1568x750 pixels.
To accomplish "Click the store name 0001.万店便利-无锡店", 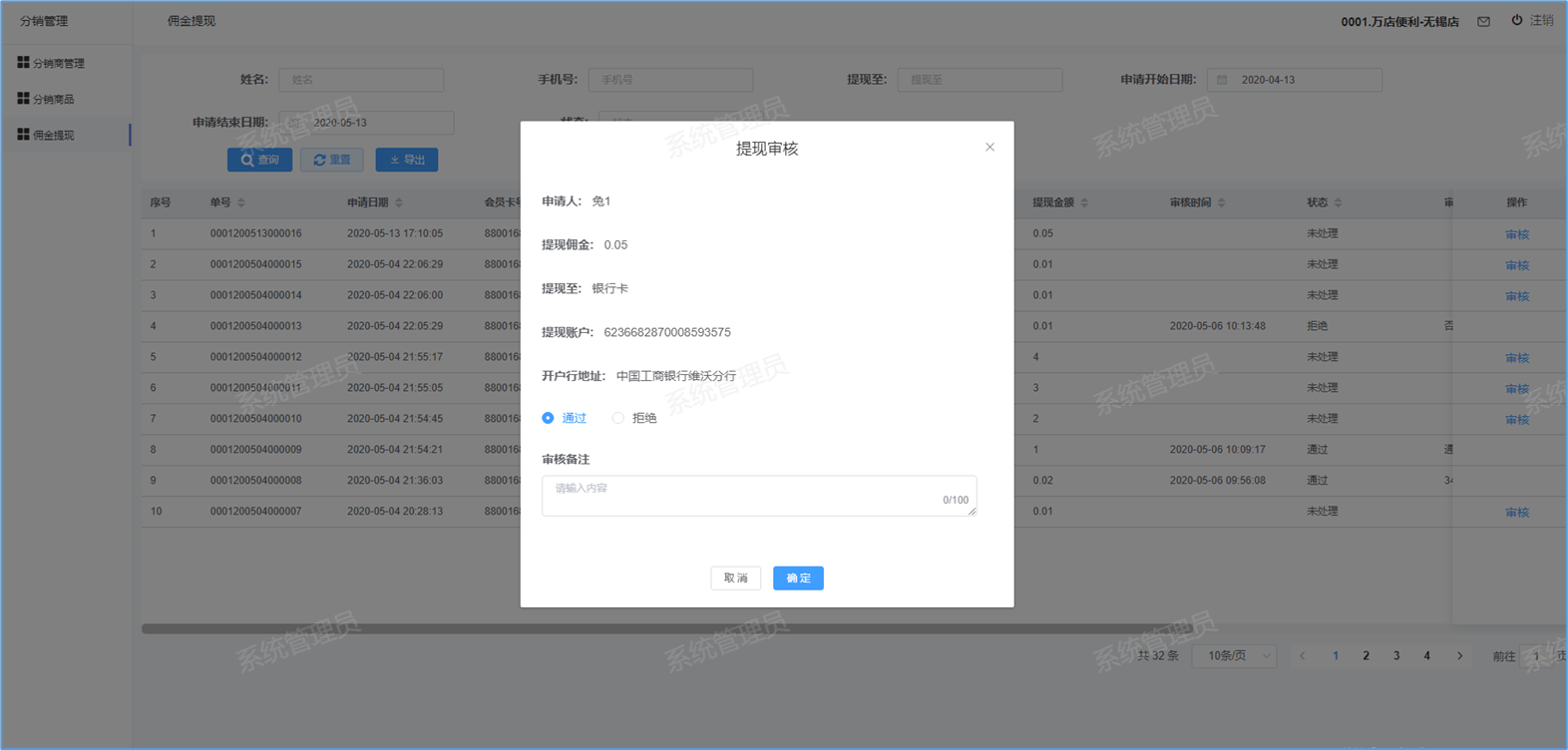I will point(1399,21).
